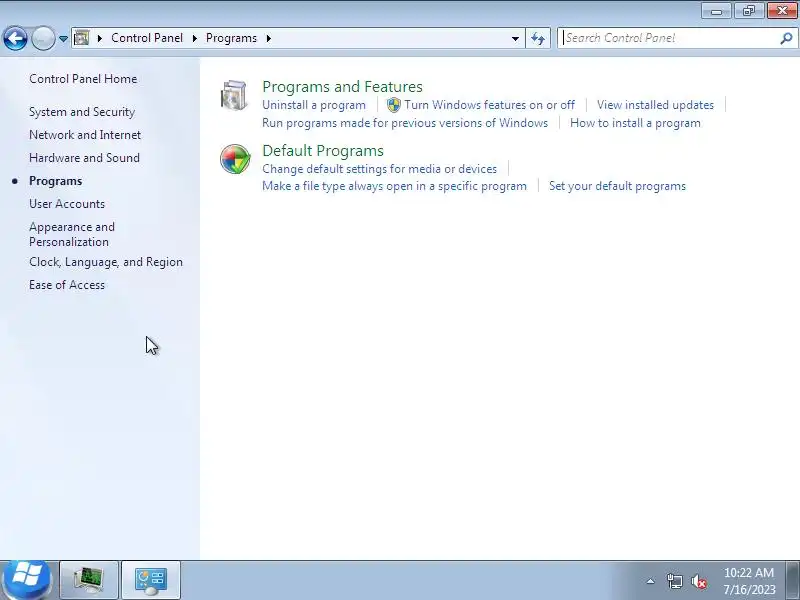
Task: Click the Default Programs globe icon
Action: pyautogui.click(x=235, y=159)
